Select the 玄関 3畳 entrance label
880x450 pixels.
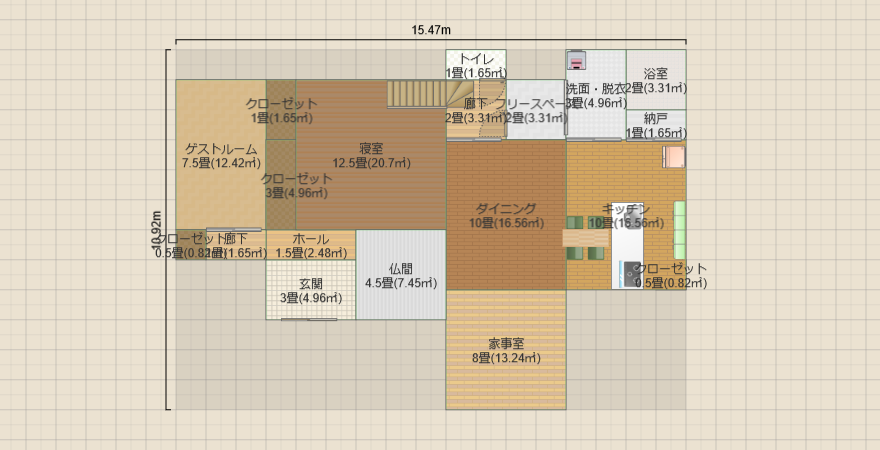[x=311, y=290]
